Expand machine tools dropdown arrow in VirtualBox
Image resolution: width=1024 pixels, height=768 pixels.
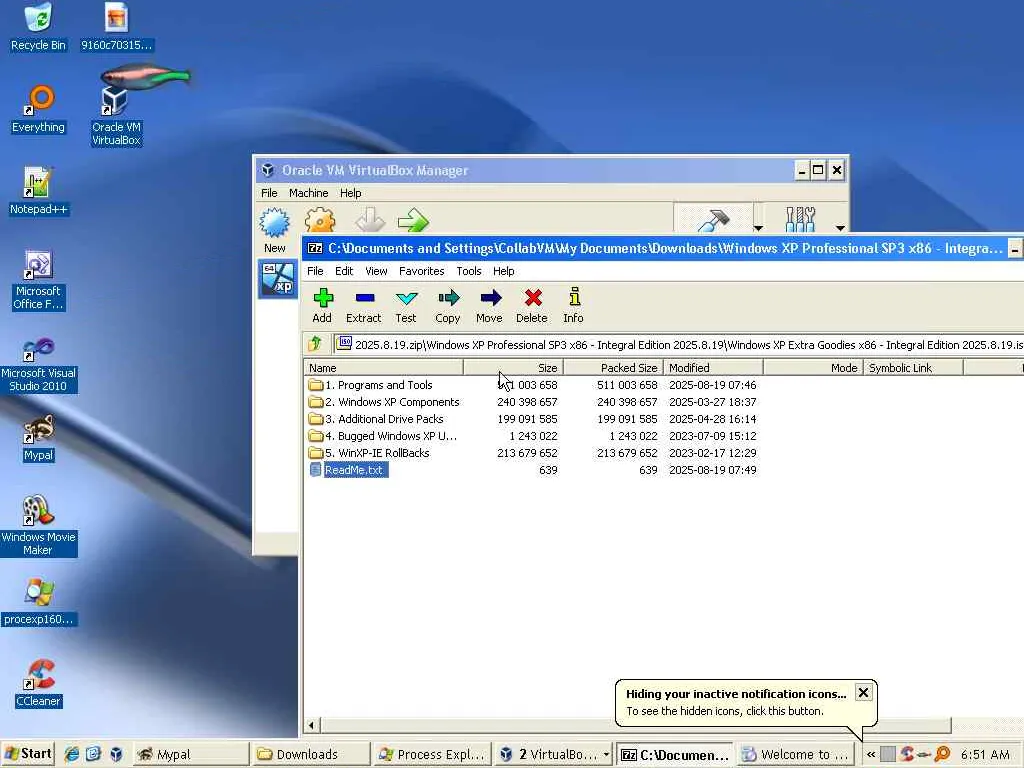point(758,227)
